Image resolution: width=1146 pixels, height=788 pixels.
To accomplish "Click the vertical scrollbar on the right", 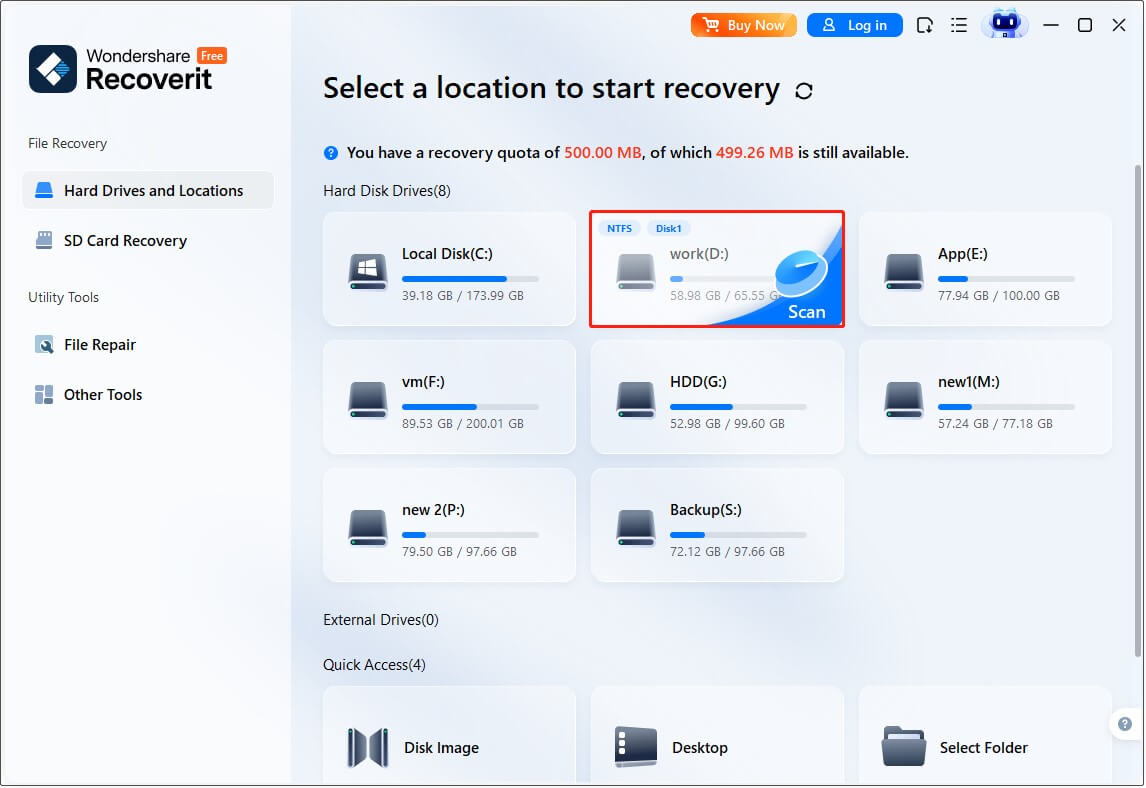I will tap(1138, 409).
